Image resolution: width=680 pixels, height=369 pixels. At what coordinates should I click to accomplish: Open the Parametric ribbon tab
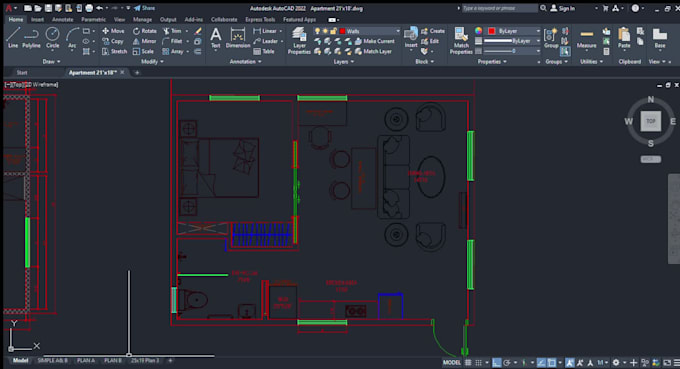pos(93,20)
